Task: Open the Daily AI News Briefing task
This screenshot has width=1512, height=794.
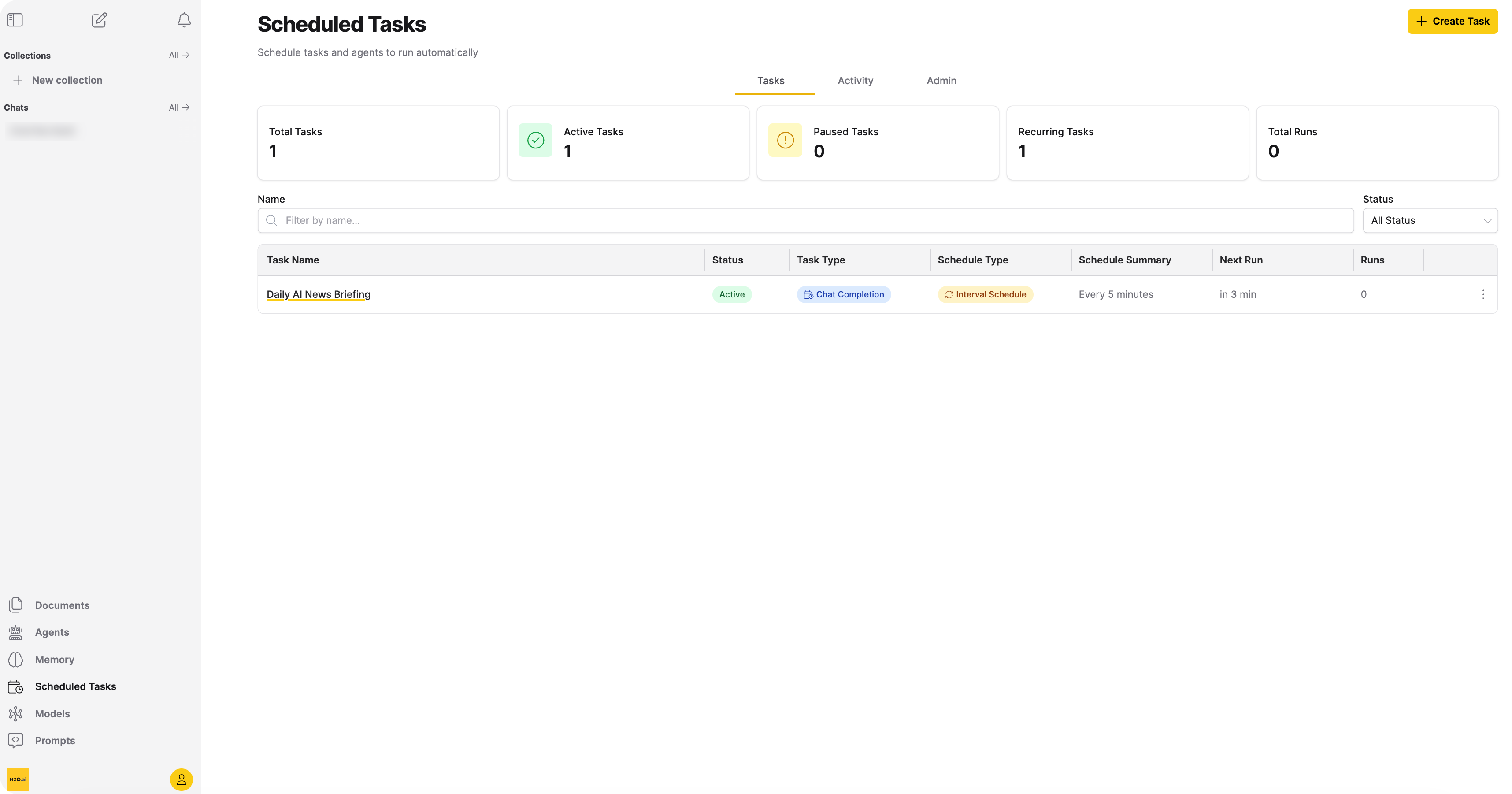Action: 319,295
